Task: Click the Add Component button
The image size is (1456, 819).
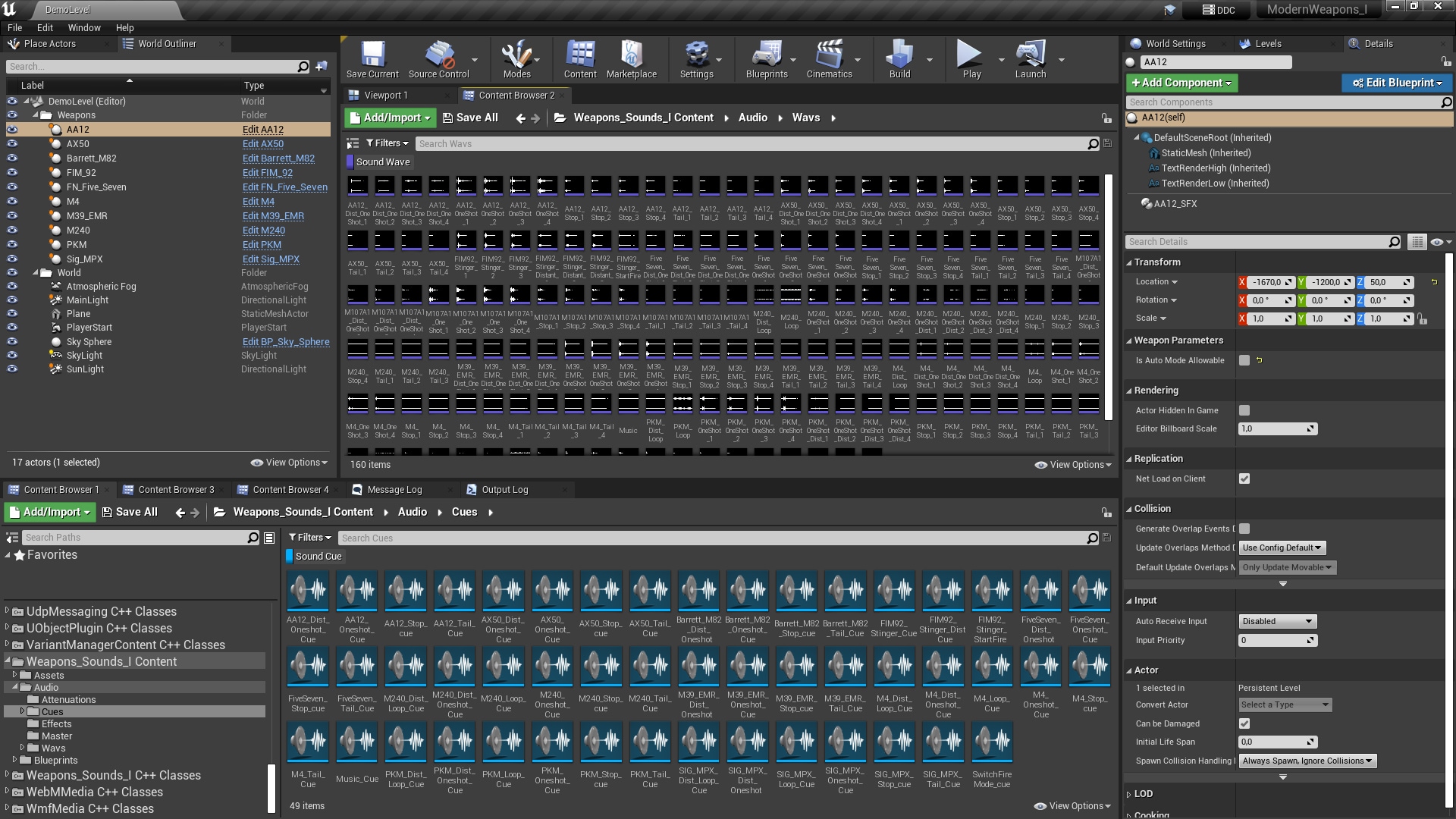Action: tap(1181, 83)
